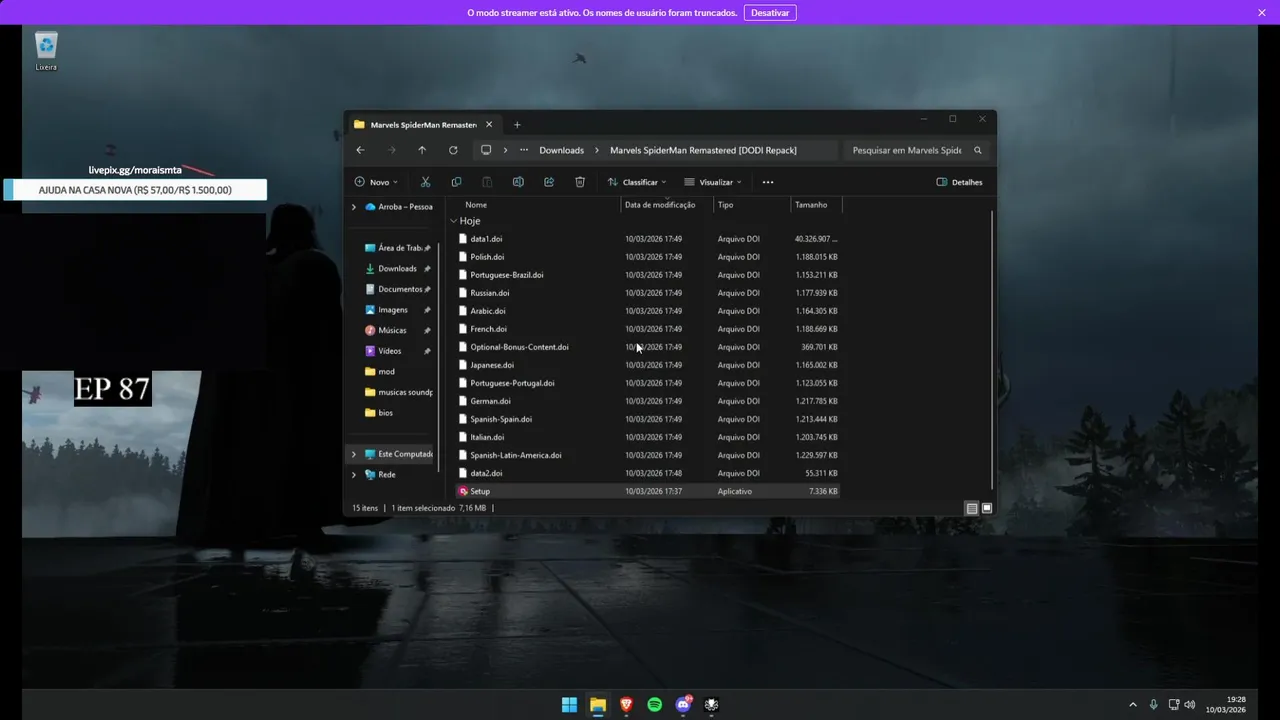Open the Visualizar view dropdown
Viewport: 1280px width, 720px height.
pos(713,182)
